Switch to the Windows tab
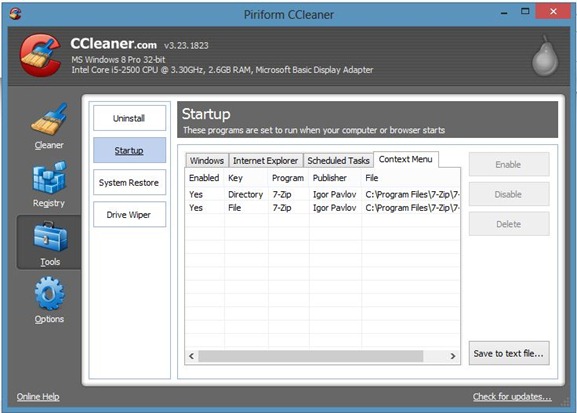Image resolution: width=577 pixels, height=413 pixels. coord(207,160)
